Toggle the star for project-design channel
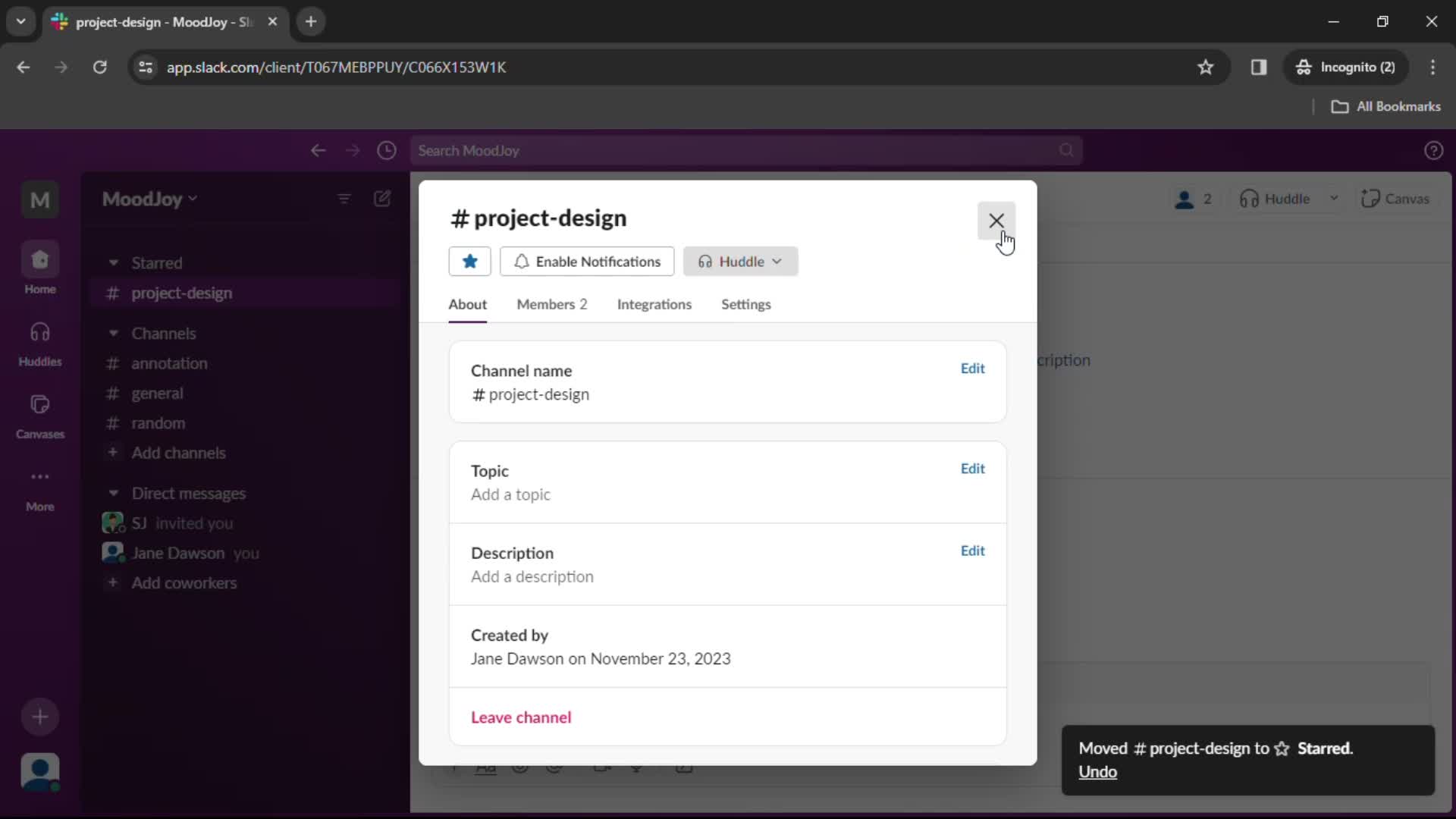This screenshot has height=819, width=1456. coord(469,262)
